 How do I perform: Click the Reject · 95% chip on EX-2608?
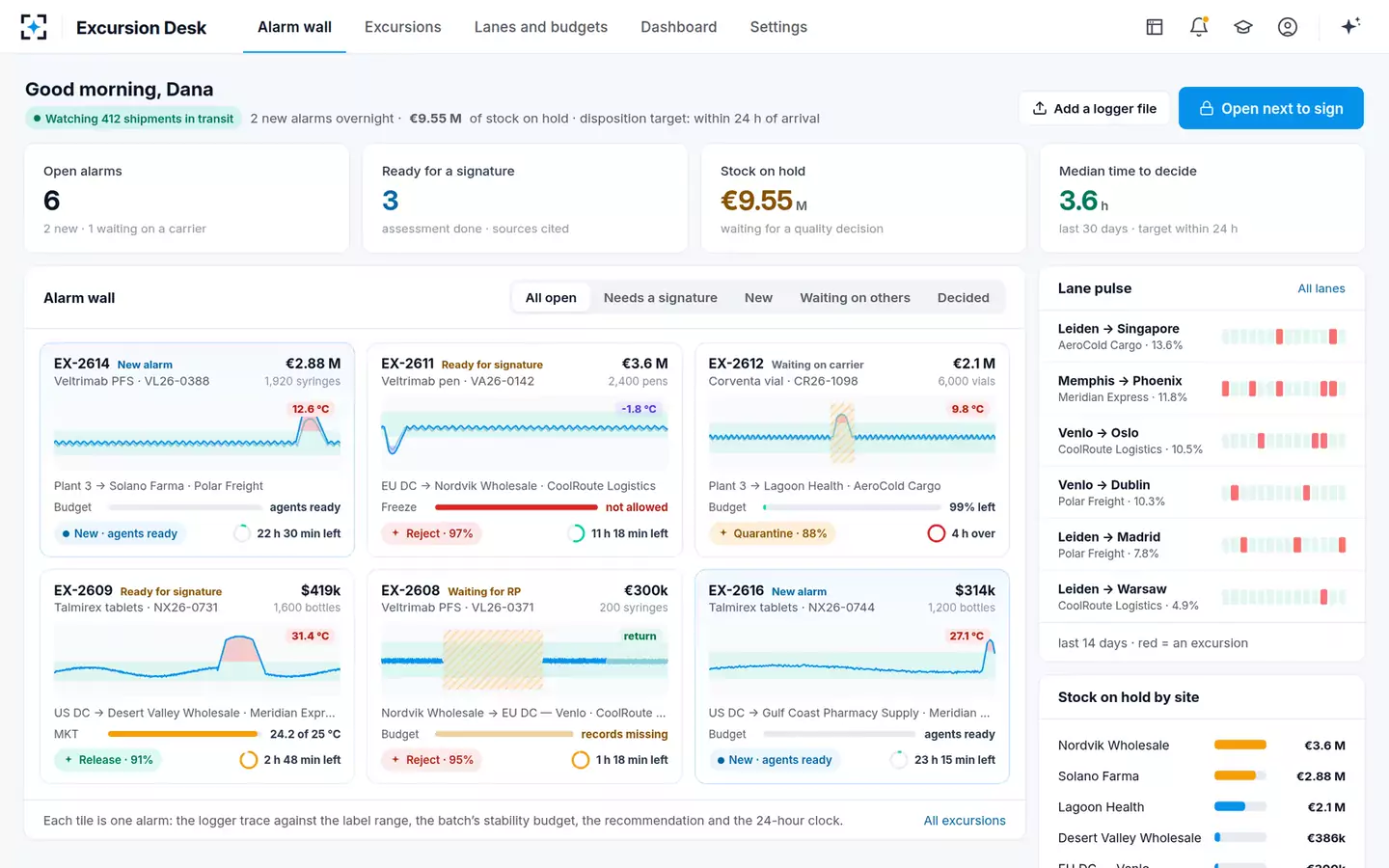(431, 760)
